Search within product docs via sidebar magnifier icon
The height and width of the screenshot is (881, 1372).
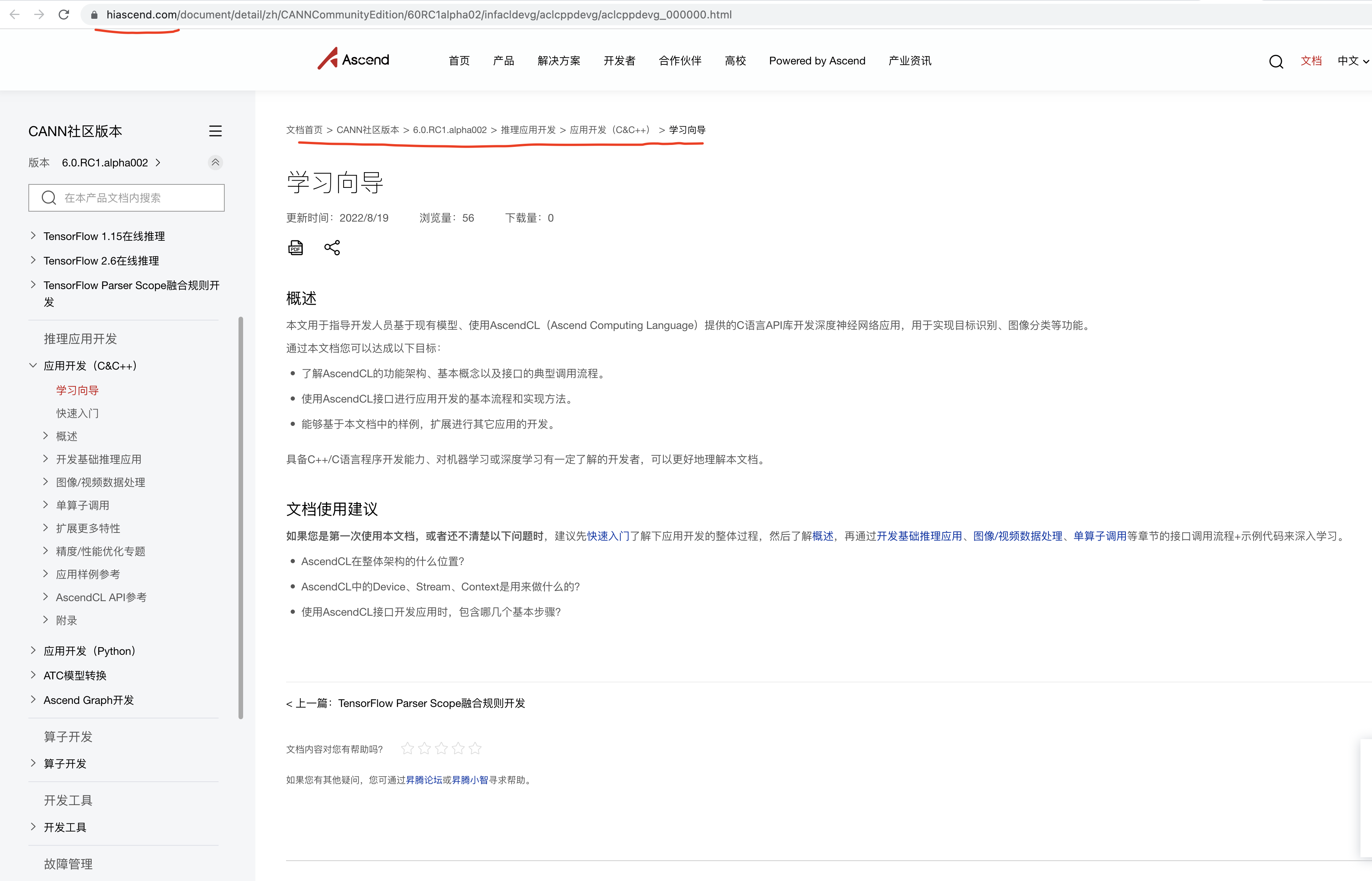point(49,197)
